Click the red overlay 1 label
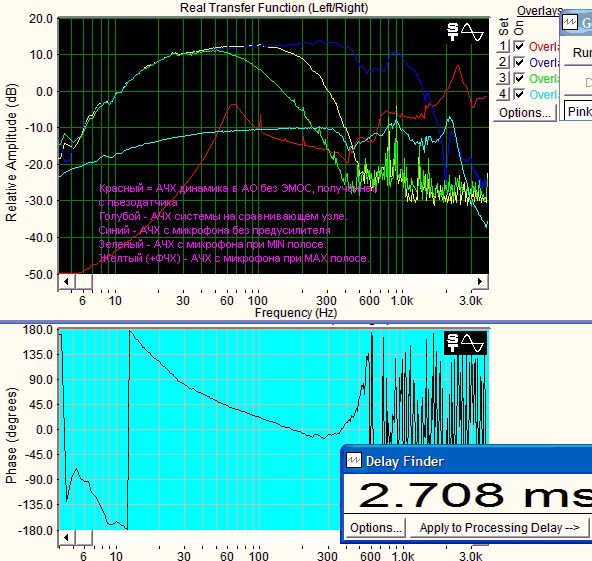This screenshot has height=561, width=592. [x=544, y=46]
